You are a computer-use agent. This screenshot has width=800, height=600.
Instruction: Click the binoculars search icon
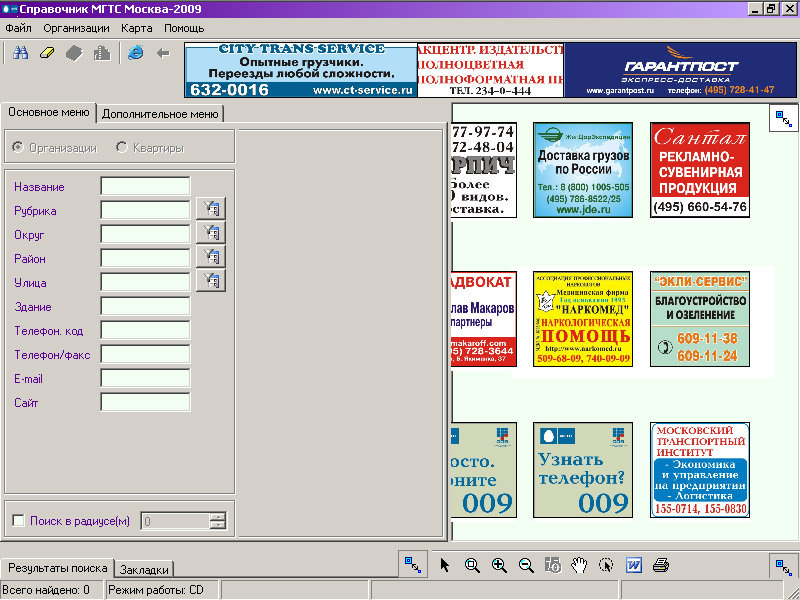click(x=20, y=53)
